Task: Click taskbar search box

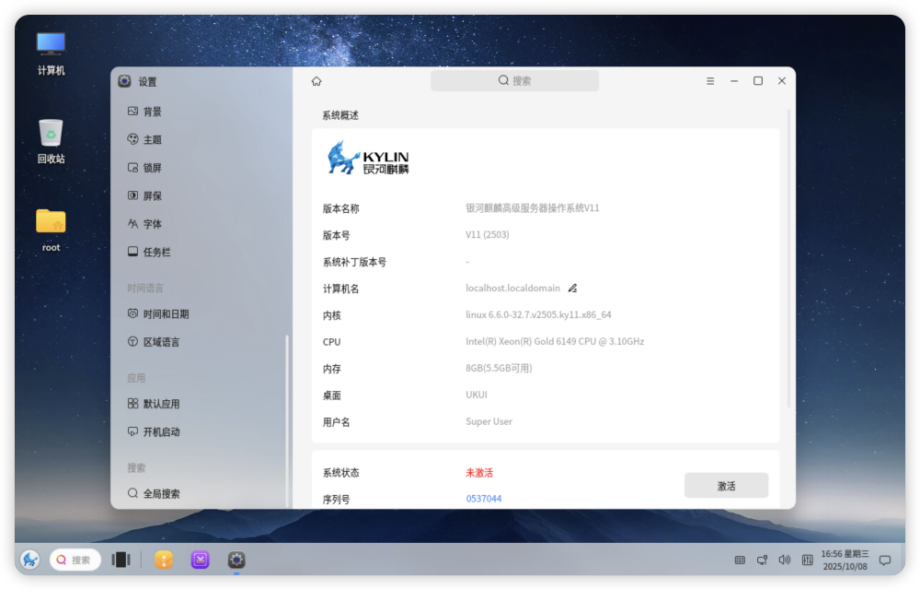Action: coord(75,560)
